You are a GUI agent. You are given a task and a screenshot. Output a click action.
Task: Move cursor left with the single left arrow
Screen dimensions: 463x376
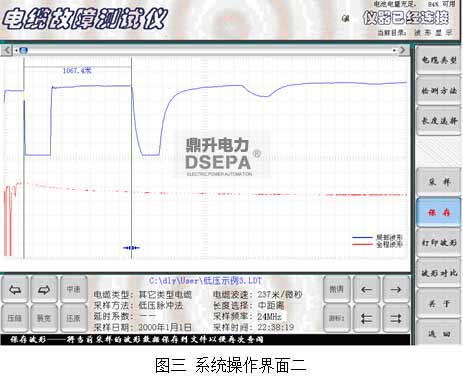366,290
